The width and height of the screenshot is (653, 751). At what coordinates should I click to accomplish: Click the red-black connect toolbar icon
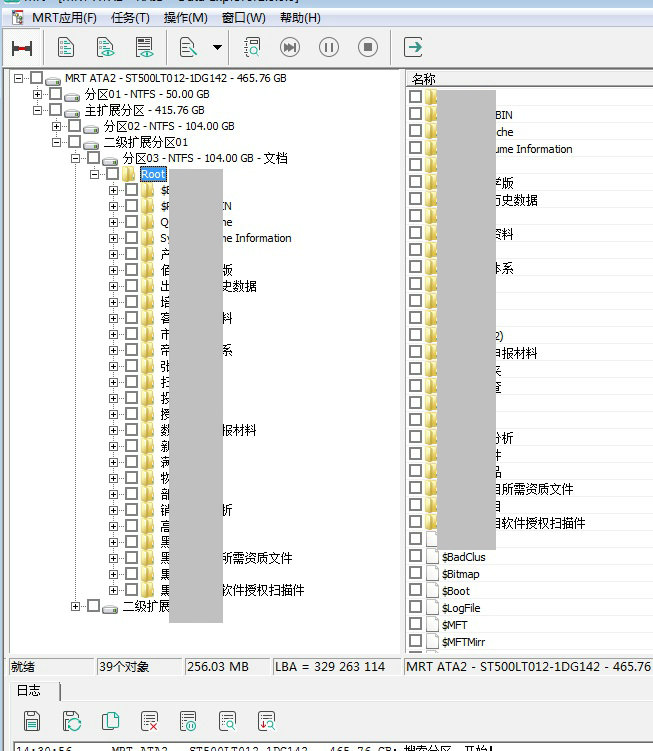[x=22, y=48]
